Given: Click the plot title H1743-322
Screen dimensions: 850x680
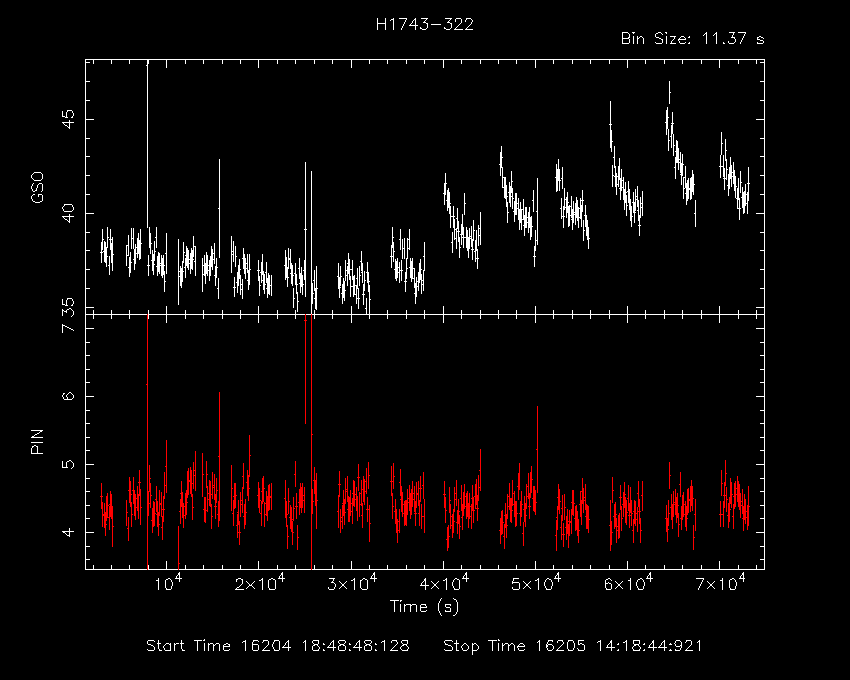Looking at the screenshot, I should pos(424,24).
